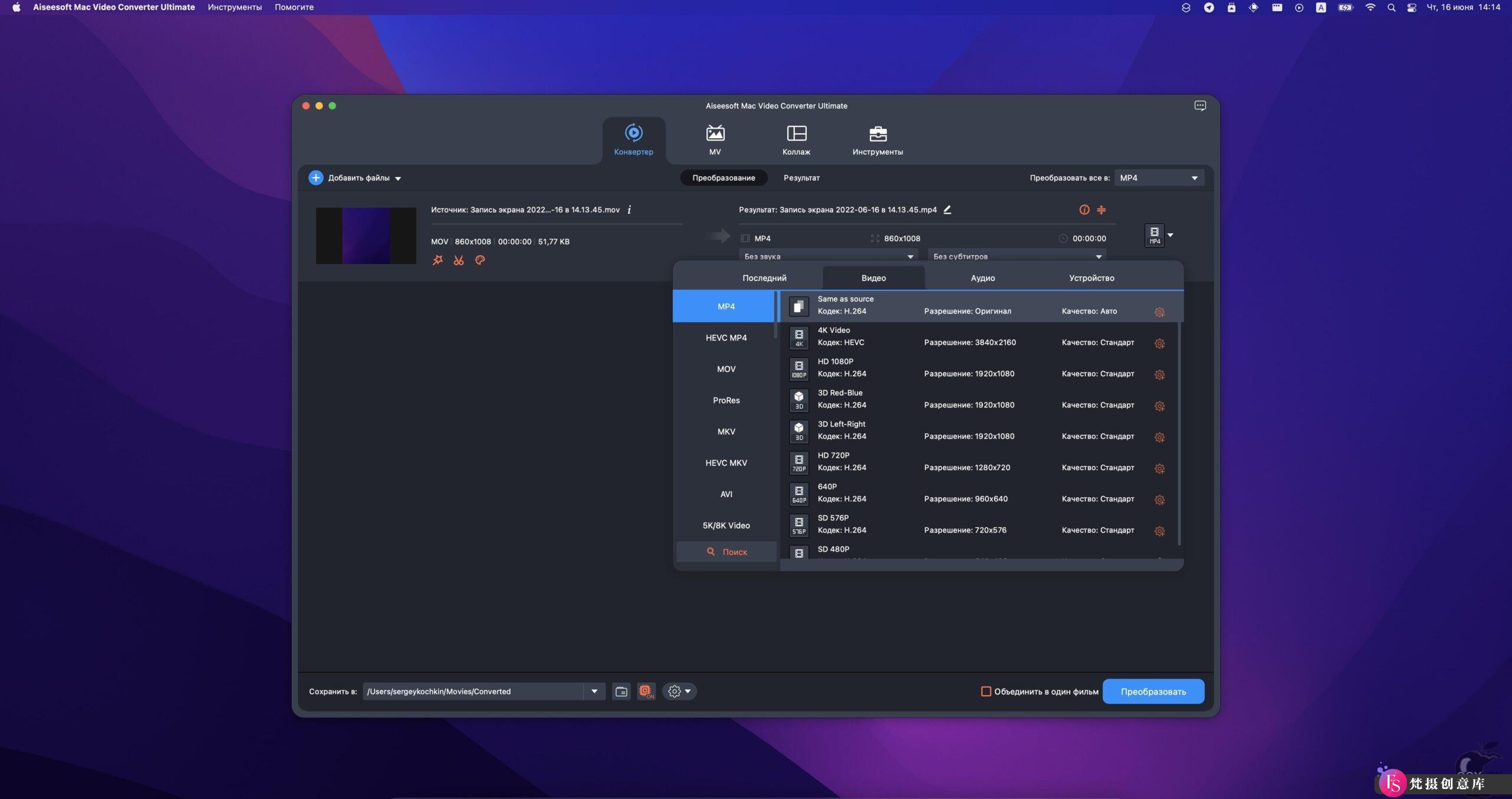Switch to the Результат tab
This screenshot has height=799, width=1512.
[801, 178]
